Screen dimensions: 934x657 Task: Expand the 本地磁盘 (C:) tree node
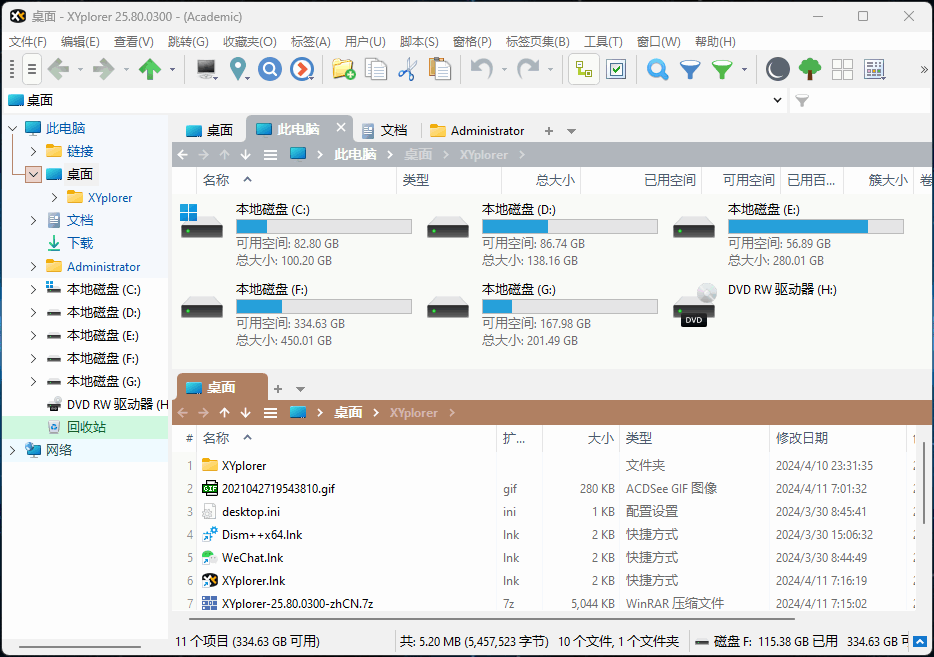coord(33,289)
